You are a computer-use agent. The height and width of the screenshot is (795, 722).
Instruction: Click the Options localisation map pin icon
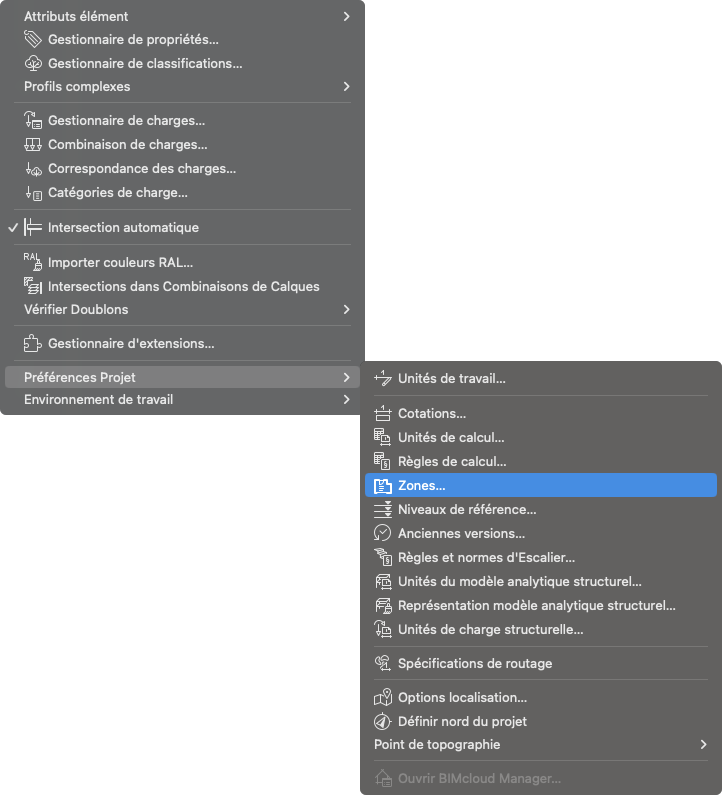click(383, 697)
